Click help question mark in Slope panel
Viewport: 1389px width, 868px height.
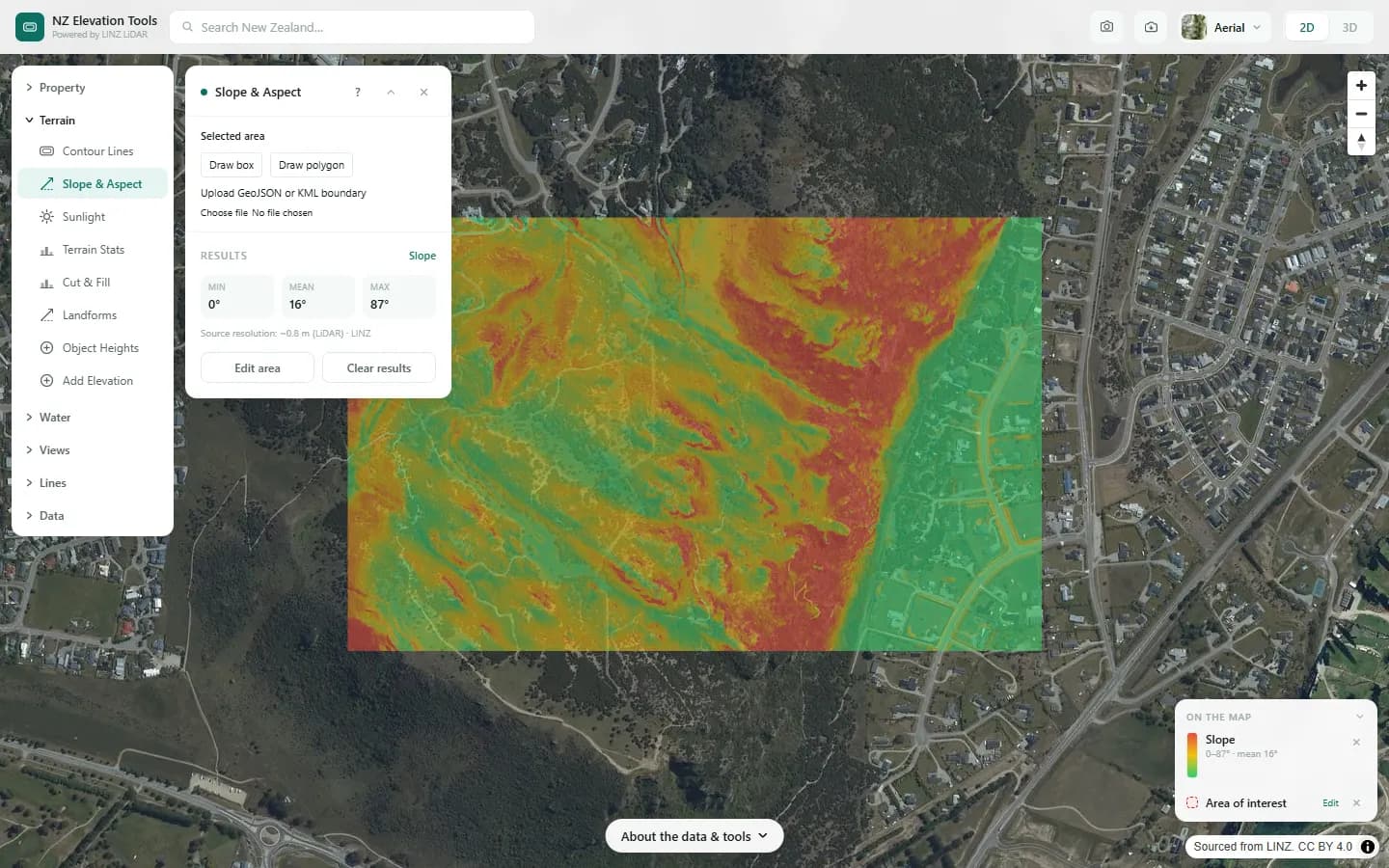358,93
